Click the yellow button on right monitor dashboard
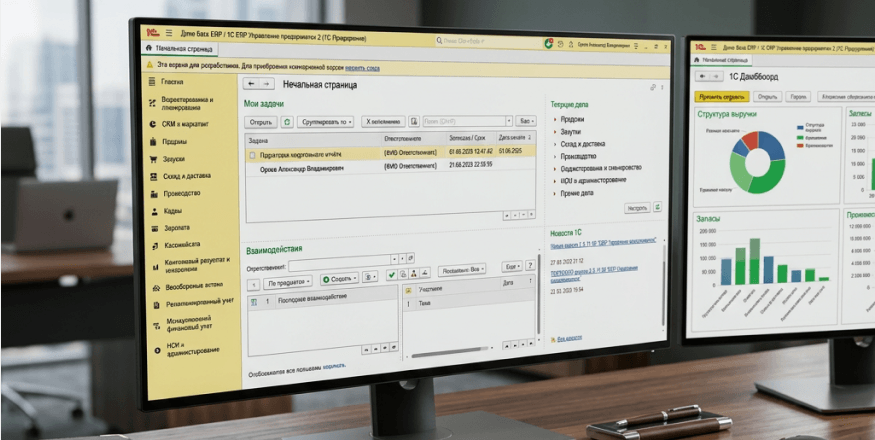The height and width of the screenshot is (440, 875). click(x=722, y=96)
